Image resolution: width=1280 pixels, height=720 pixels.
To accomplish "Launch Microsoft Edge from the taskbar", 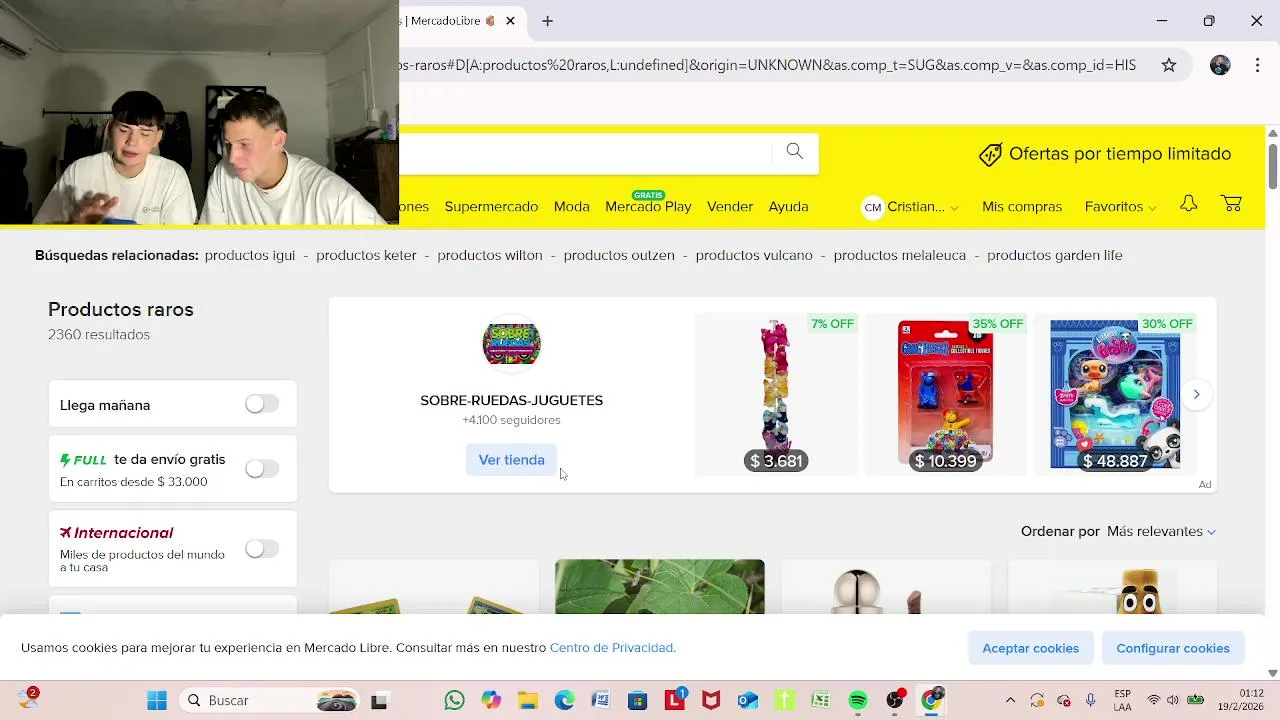I will tap(564, 700).
